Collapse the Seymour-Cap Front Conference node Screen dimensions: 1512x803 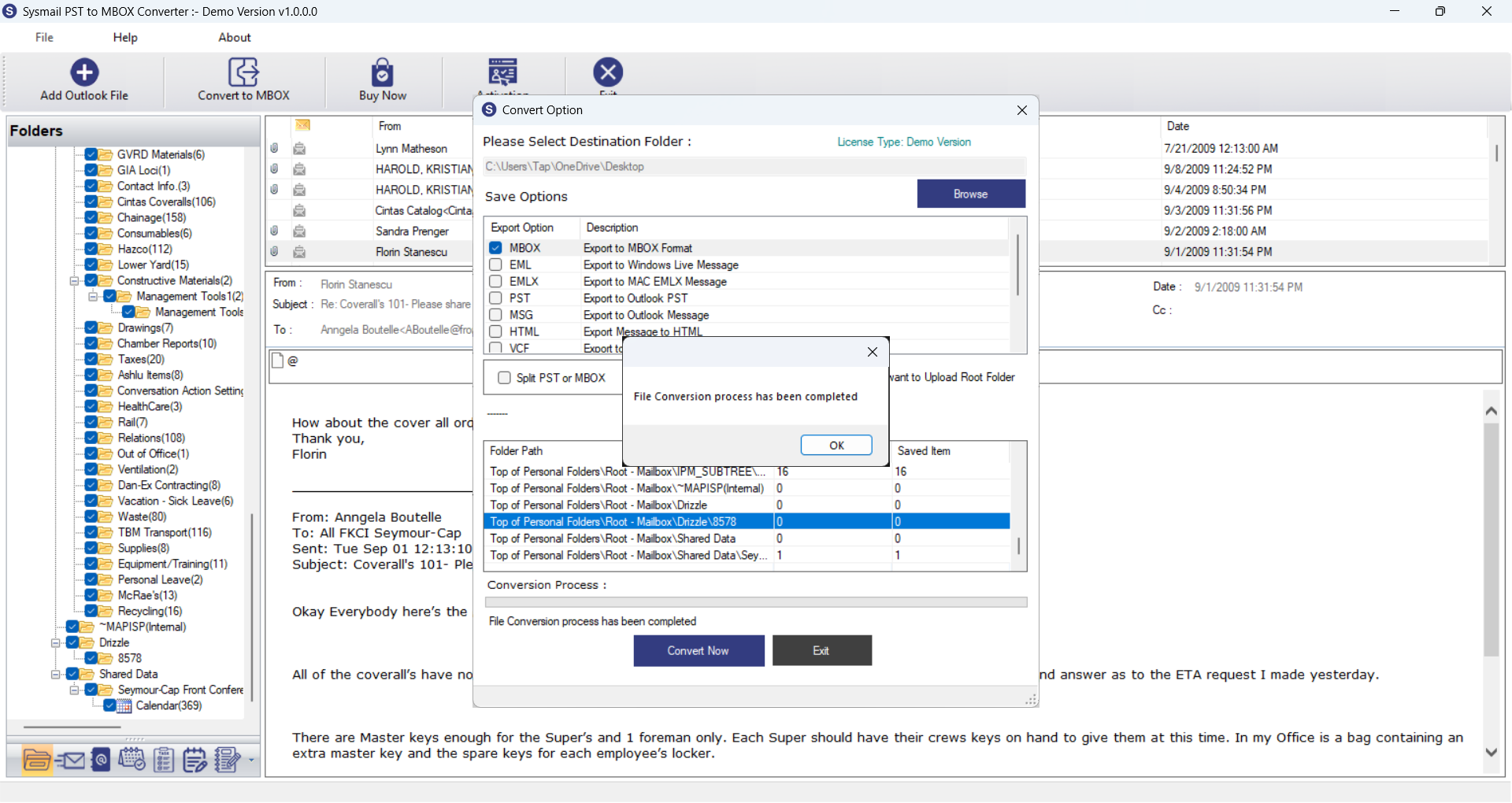pos(74,690)
